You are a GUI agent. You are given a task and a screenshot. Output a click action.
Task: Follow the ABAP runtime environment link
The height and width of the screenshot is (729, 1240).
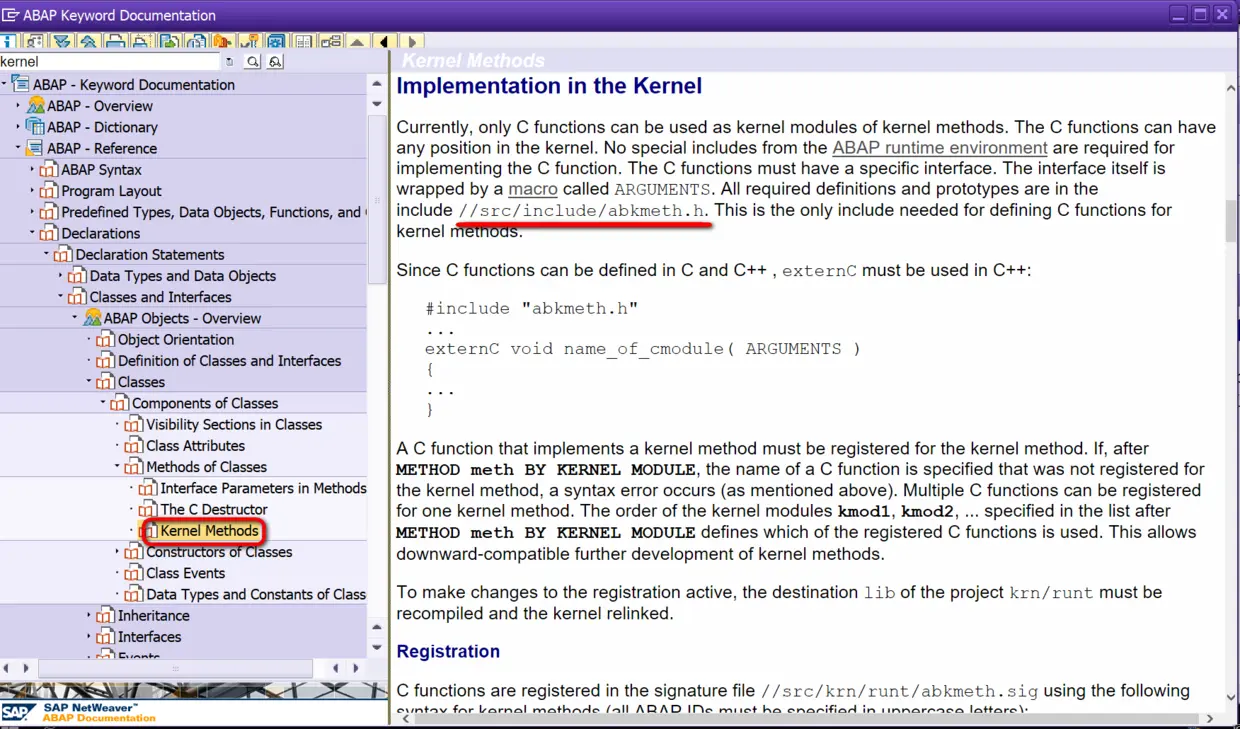(940, 148)
